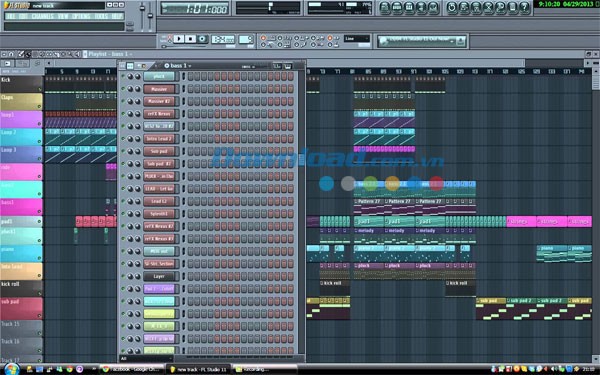Screen dimensions: 600x375
Task: Open the Step Sequencer shortcut icon
Action: pos(397,8)
